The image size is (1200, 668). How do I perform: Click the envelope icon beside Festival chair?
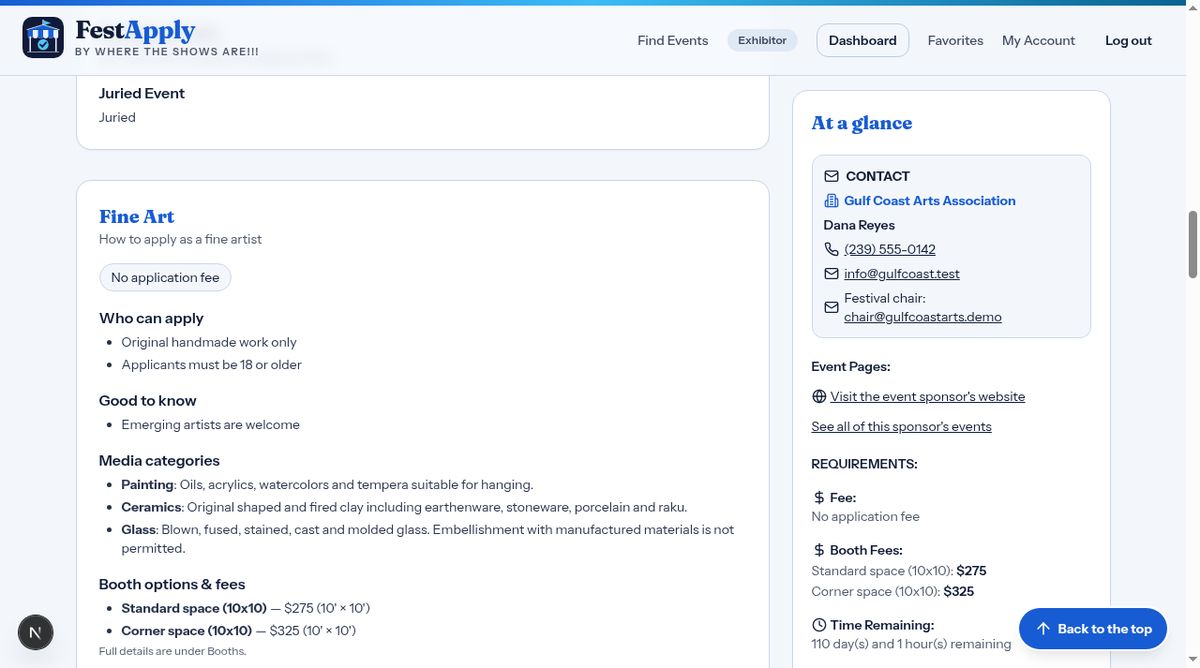pyautogui.click(x=831, y=308)
